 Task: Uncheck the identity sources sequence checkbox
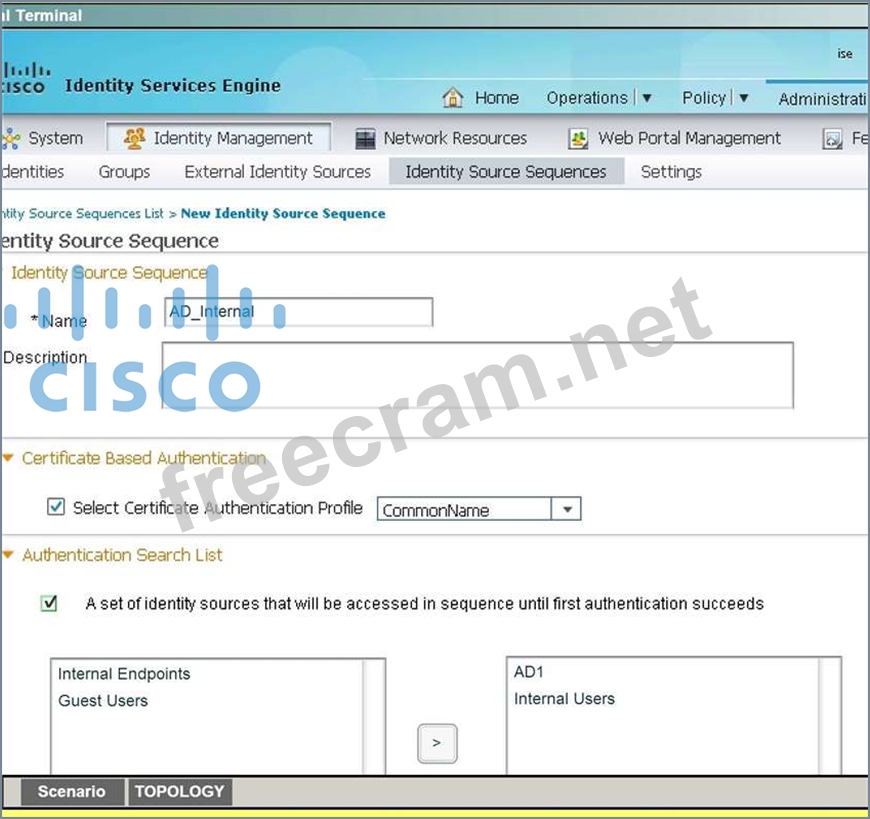pos(49,603)
